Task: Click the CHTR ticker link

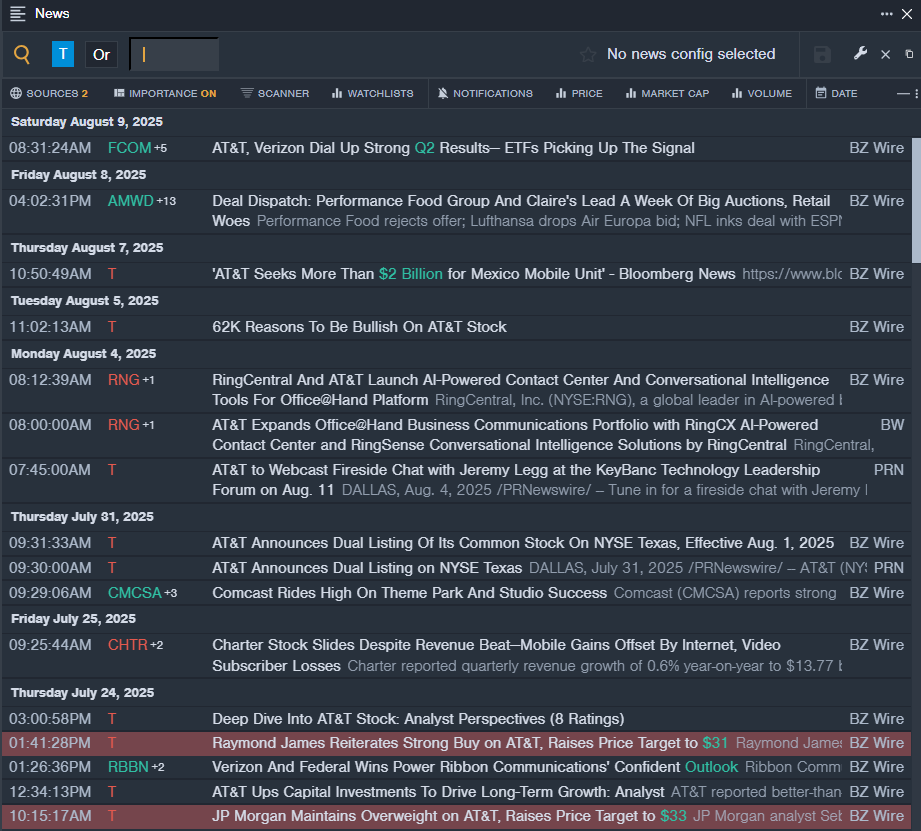Action: [x=127, y=645]
